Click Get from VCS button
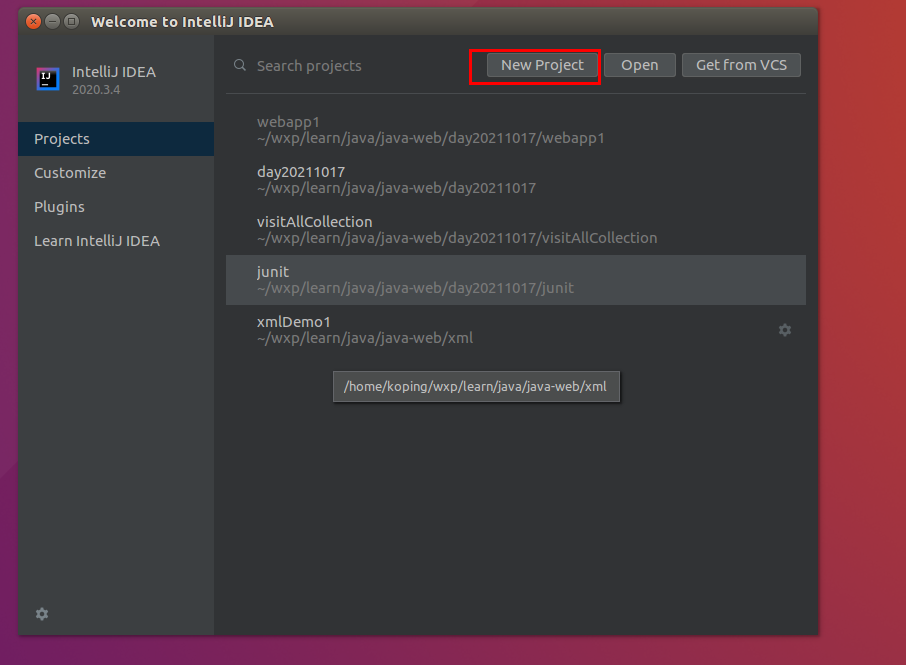 (x=741, y=65)
